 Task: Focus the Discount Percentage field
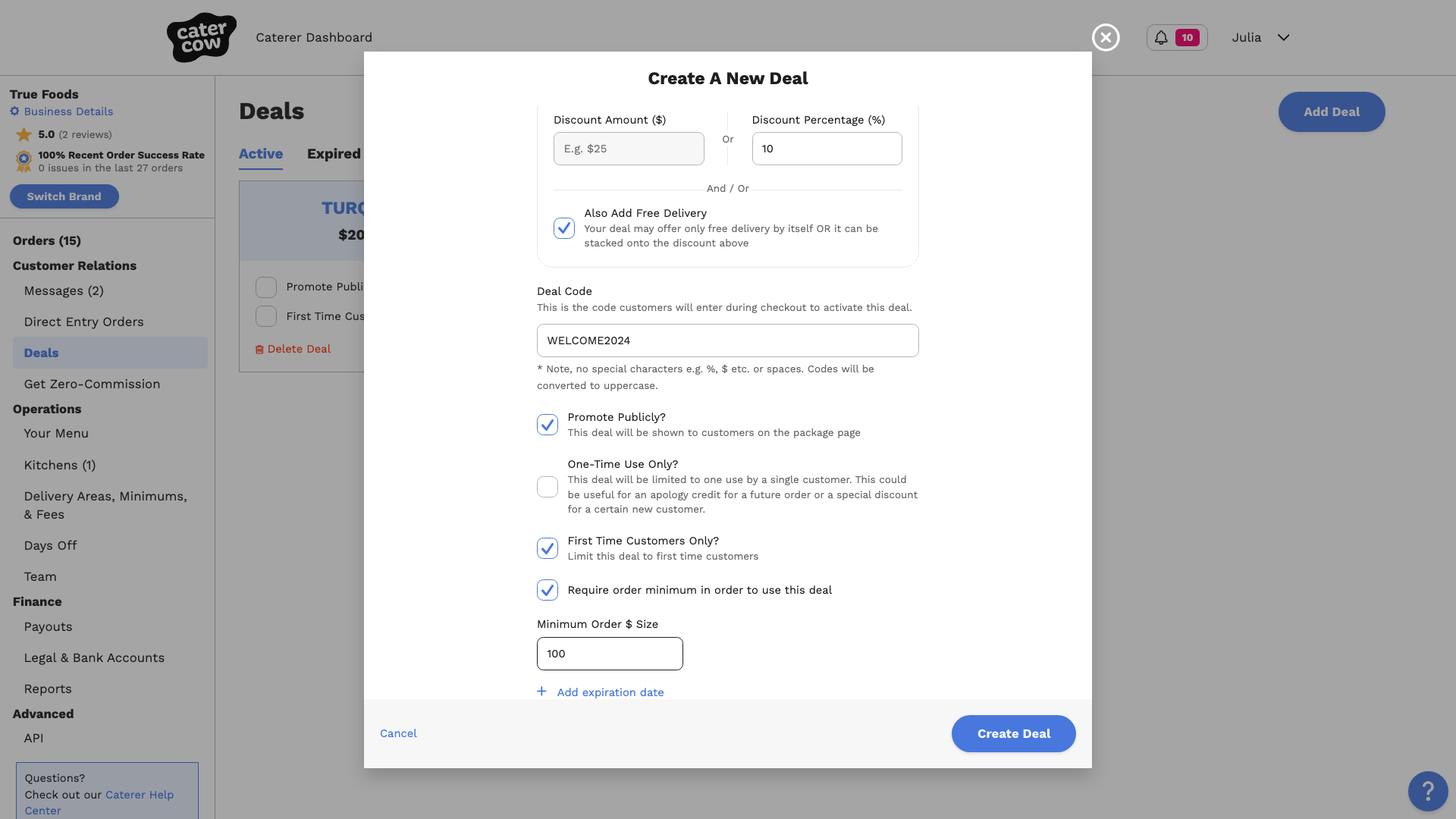pyautogui.click(x=827, y=149)
